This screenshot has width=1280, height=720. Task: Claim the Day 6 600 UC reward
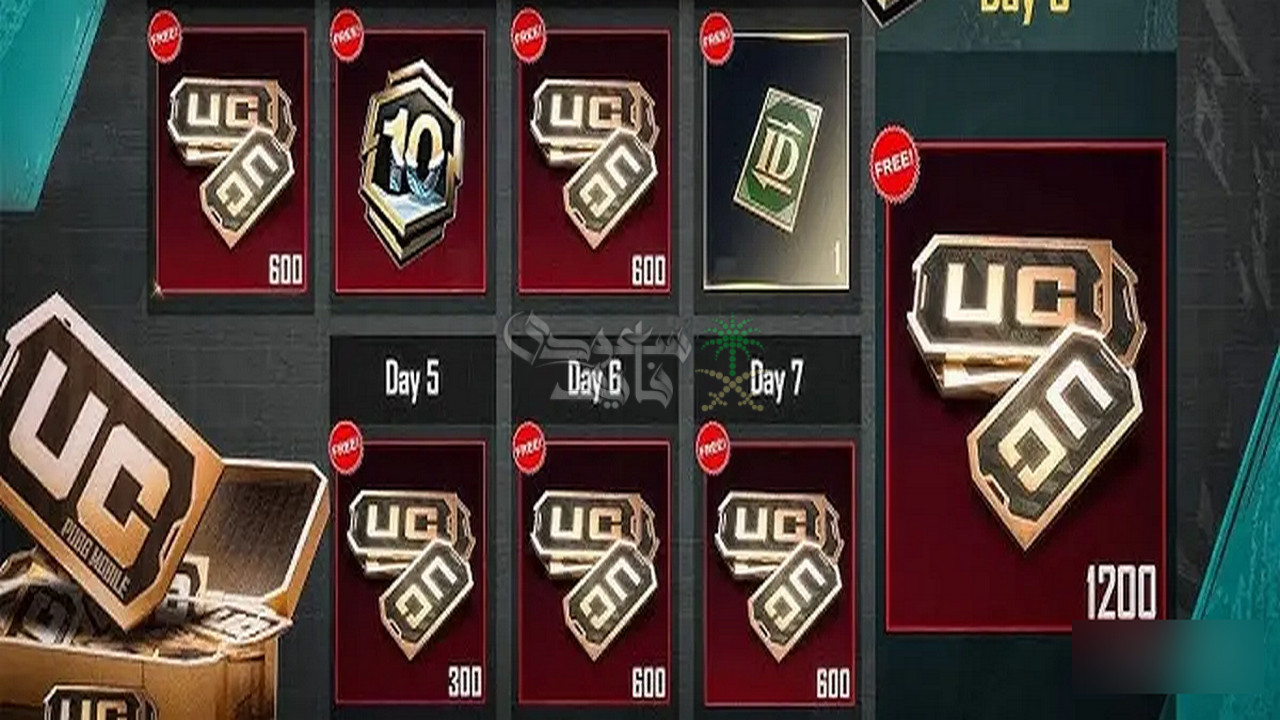point(594,572)
